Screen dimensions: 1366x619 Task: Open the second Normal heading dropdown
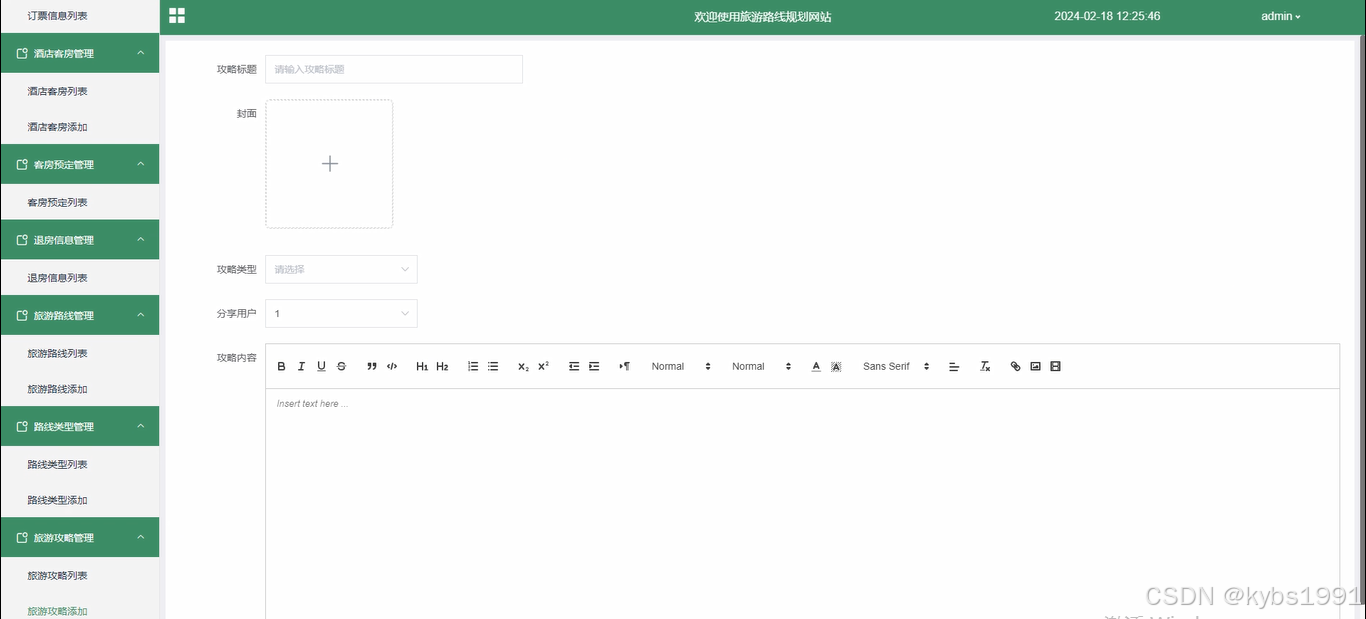tap(761, 366)
